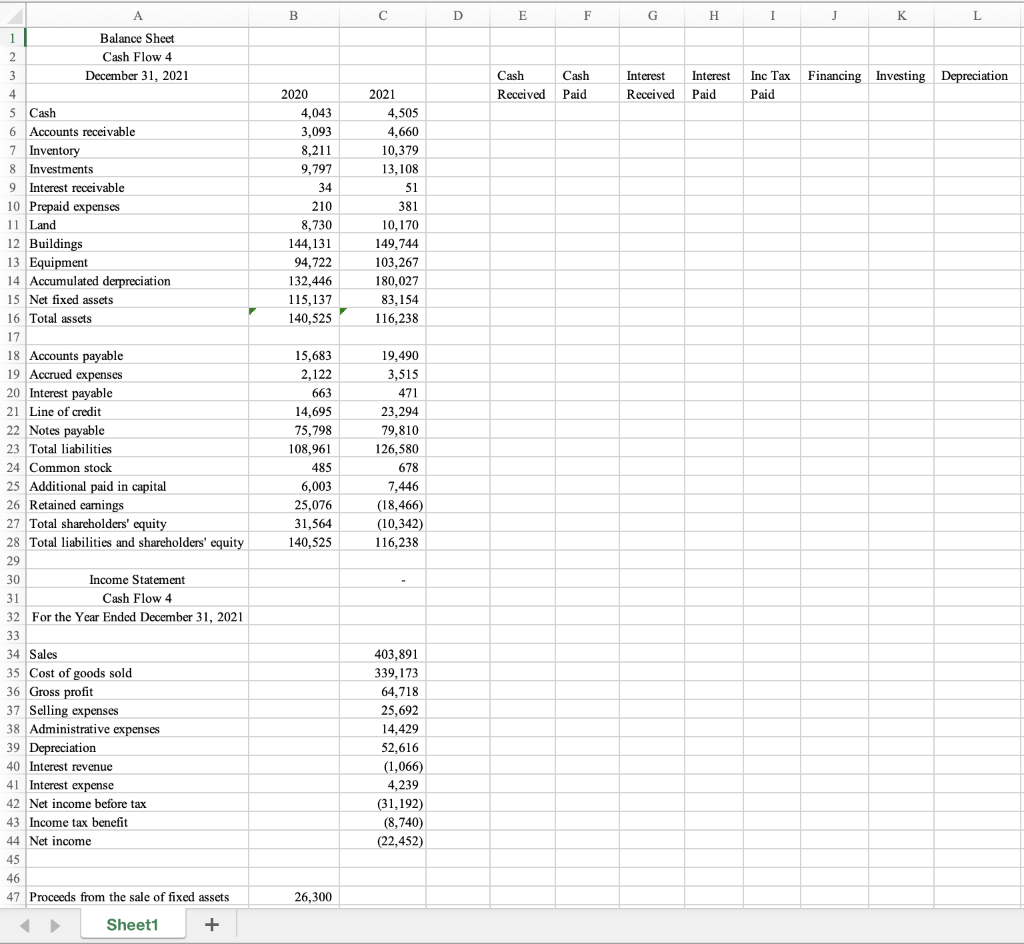The width and height of the screenshot is (1024, 944).
Task: Click Selling expenses label
Action: tap(74, 710)
